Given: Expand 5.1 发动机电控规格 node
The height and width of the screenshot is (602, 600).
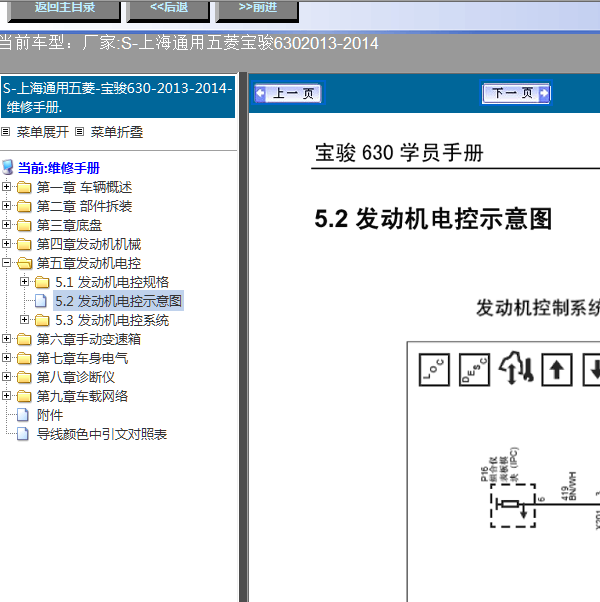Looking at the screenshot, I should pyautogui.click(x=25, y=282).
